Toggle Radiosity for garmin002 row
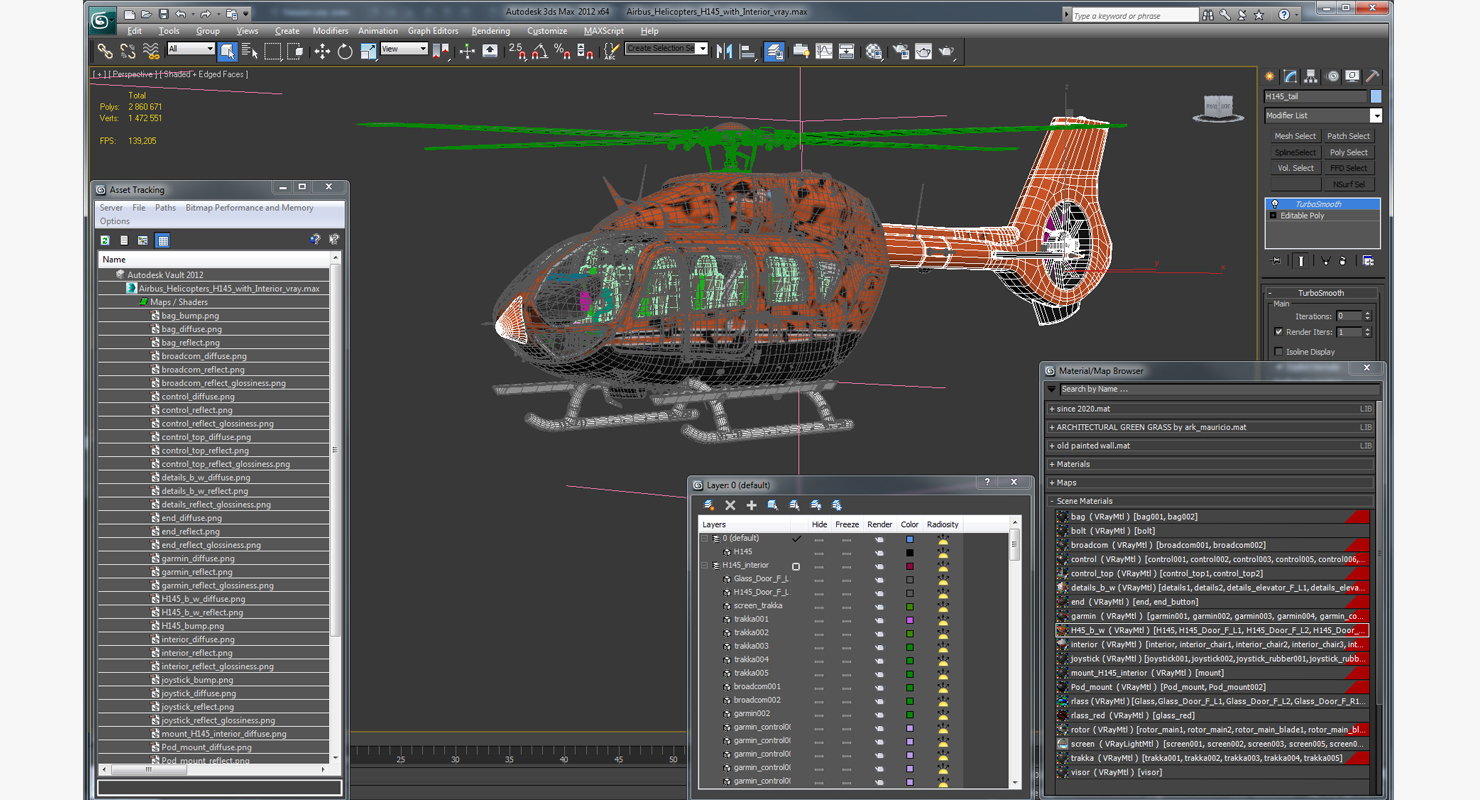 942,714
